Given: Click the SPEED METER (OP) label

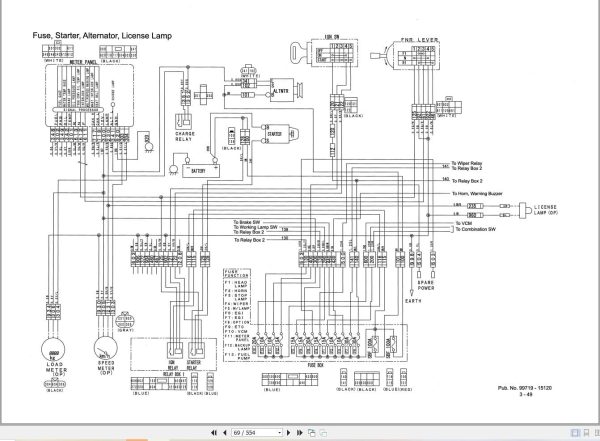Looking at the screenshot, I should click(106, 368).
